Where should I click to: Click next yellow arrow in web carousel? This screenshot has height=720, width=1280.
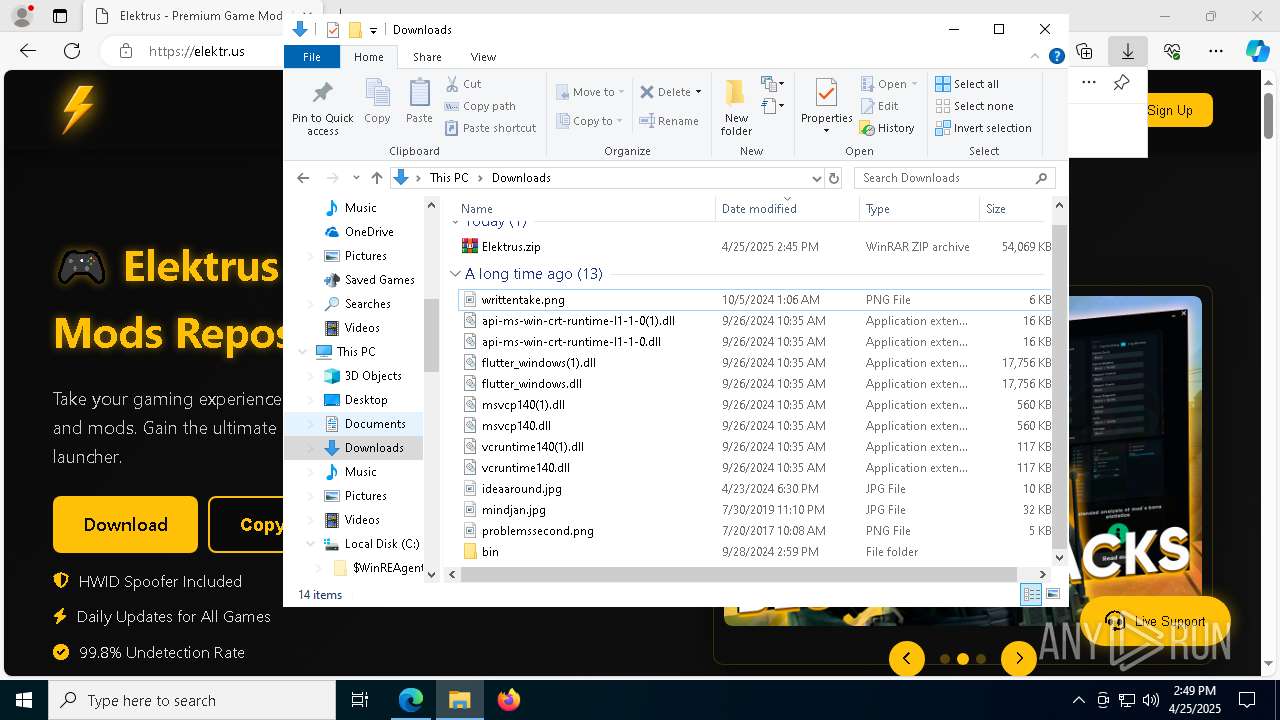tap(1019, 658)
